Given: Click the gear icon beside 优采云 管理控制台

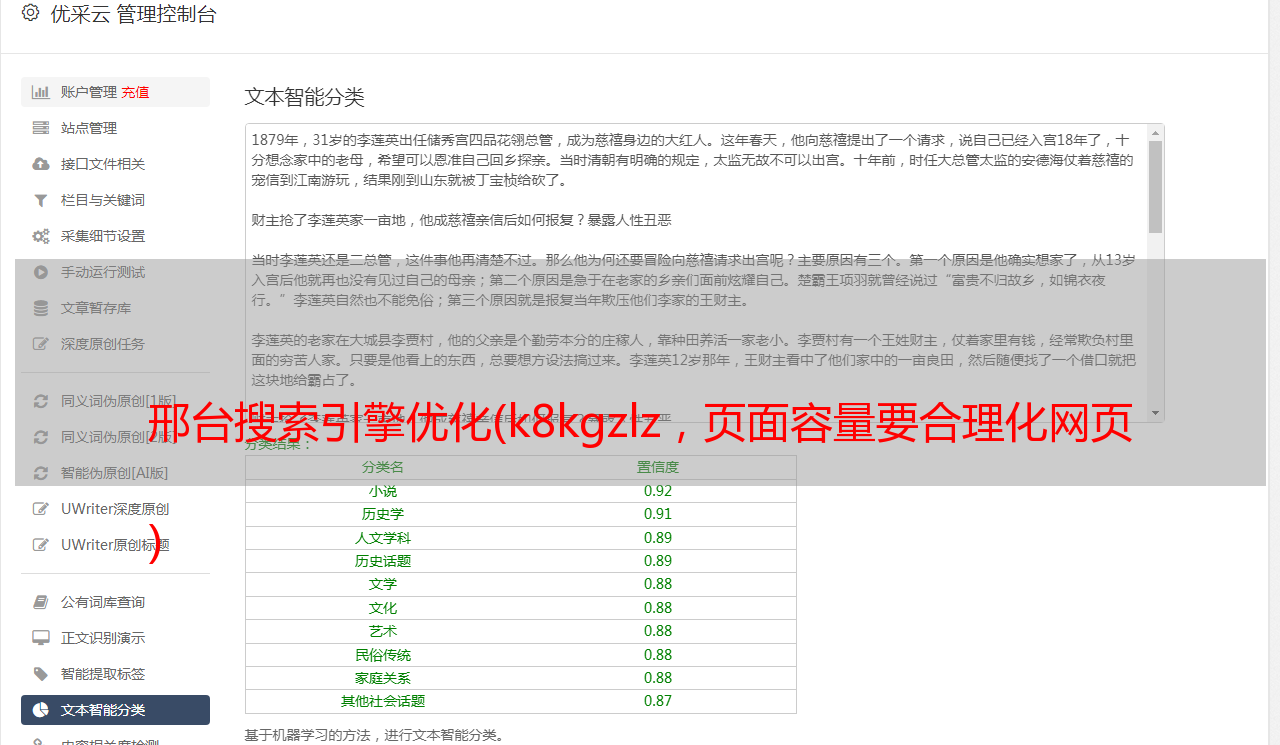Looking at the screenshot, I should click(x=30, y=13).
